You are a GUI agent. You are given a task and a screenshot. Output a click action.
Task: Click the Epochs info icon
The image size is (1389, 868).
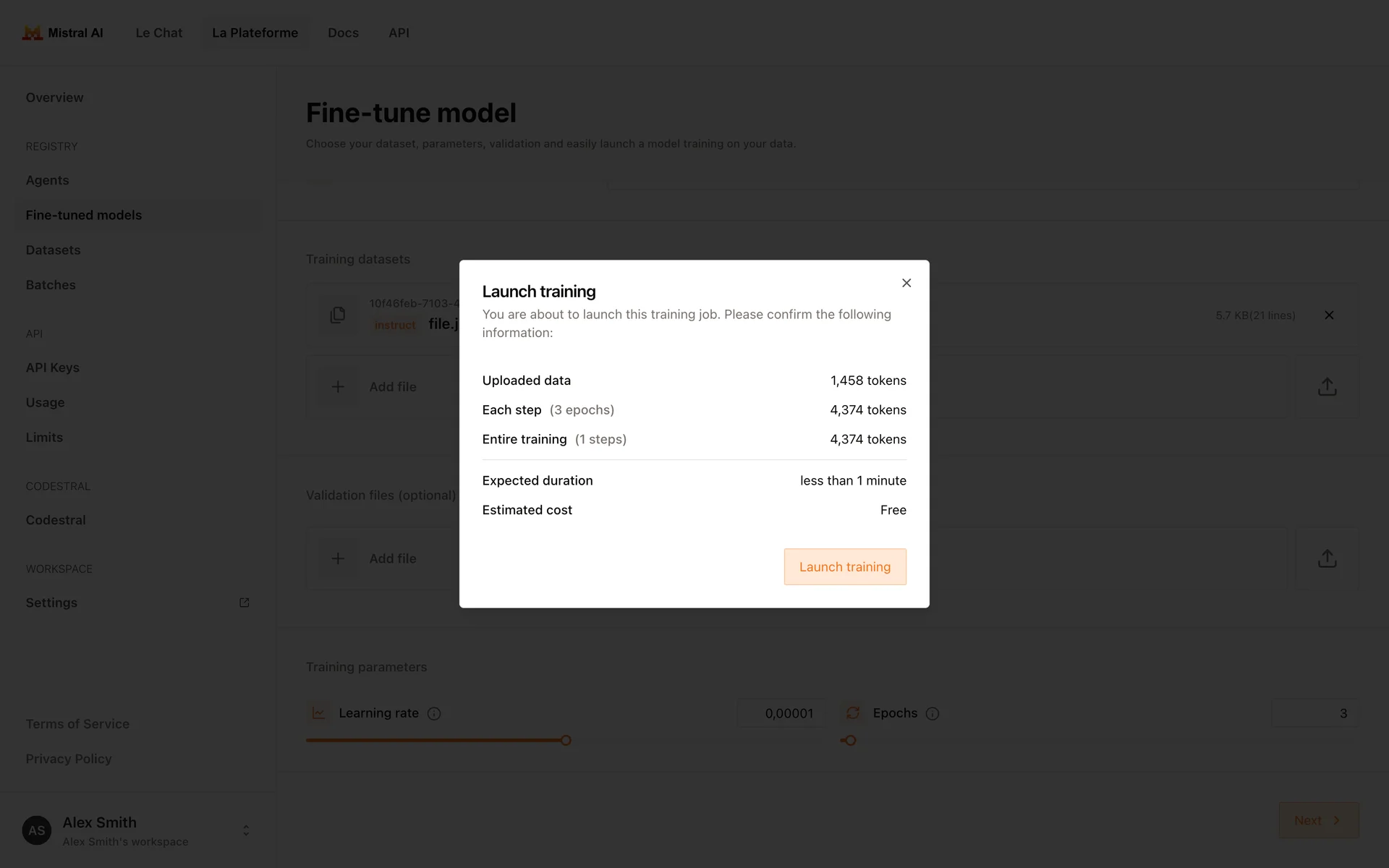(933, 714)
